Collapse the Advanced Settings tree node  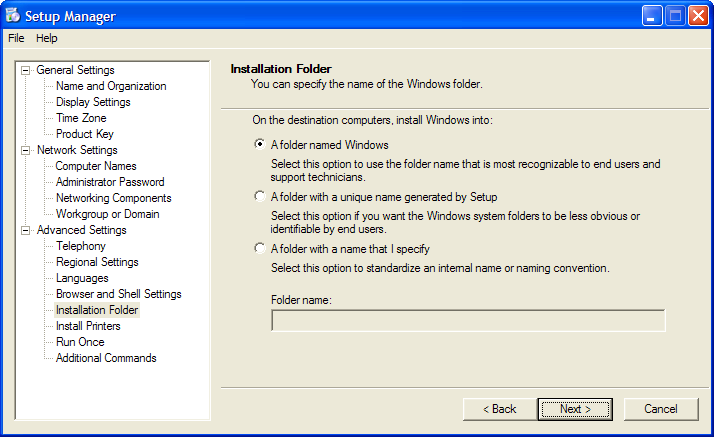tap(26, 230)
